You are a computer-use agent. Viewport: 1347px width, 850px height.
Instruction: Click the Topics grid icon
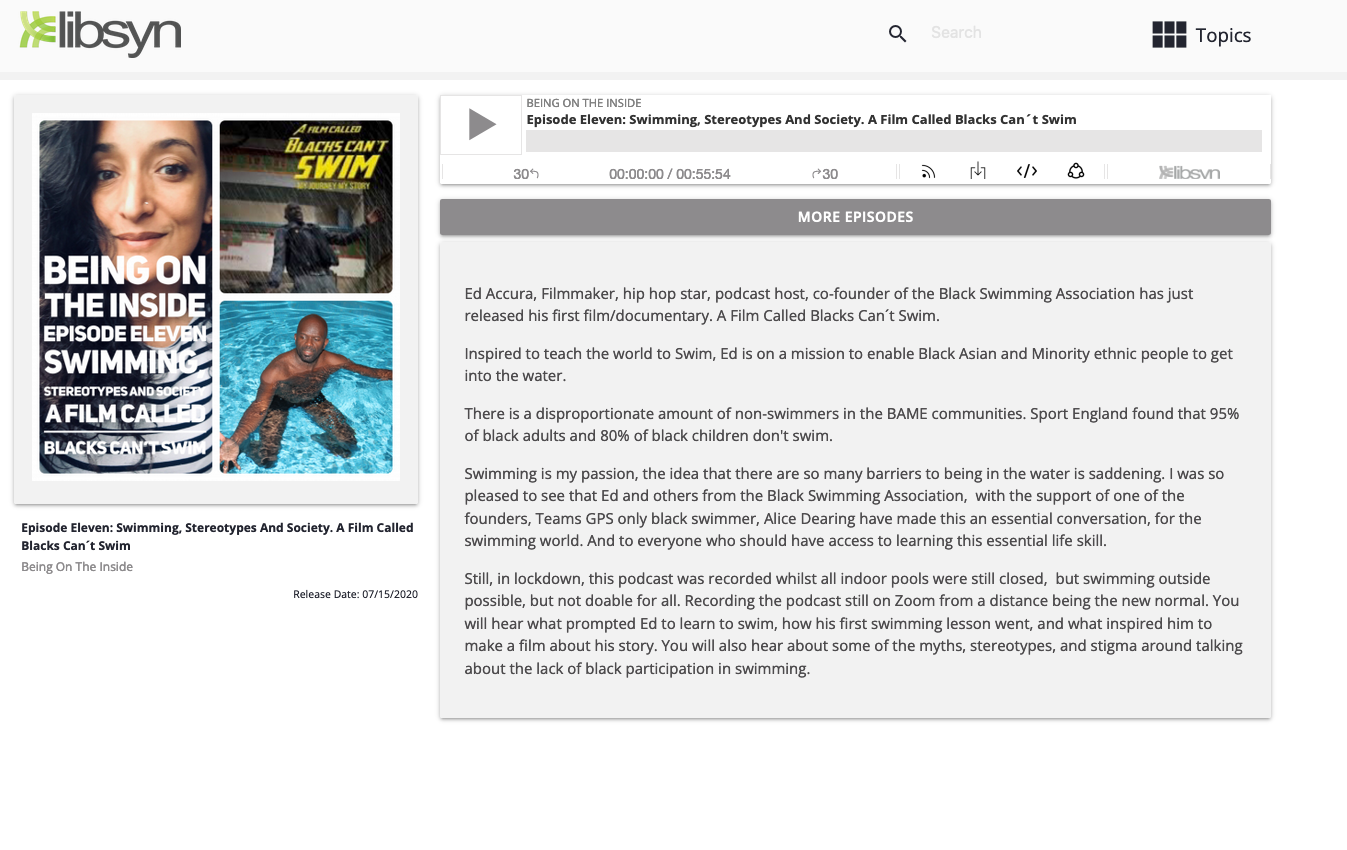pyautogui.click(x=1168, y=35)
